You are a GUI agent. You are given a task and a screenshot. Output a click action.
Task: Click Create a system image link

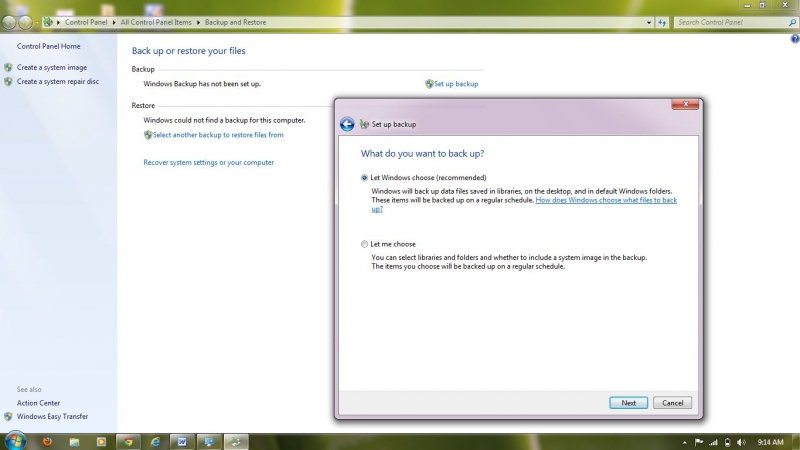51,68
